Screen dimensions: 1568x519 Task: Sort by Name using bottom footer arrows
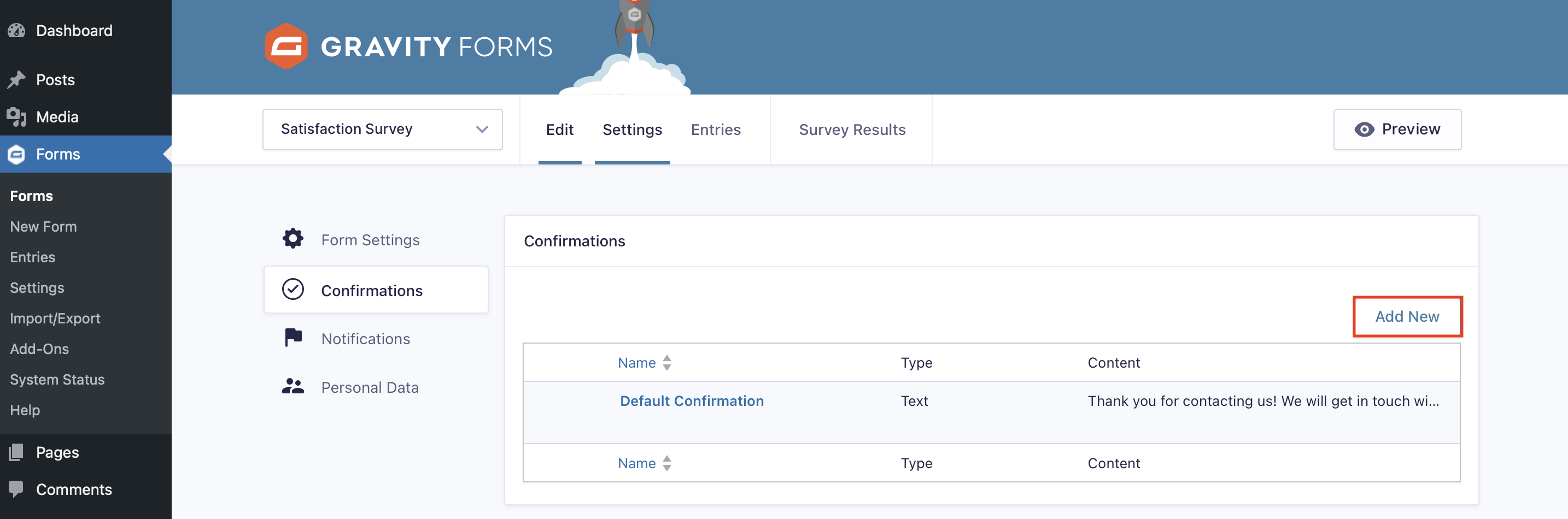coord(667,463)
